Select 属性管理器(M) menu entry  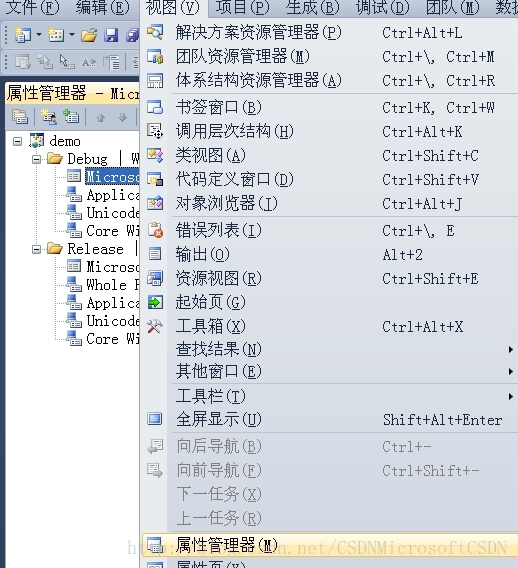click(331, 545)
